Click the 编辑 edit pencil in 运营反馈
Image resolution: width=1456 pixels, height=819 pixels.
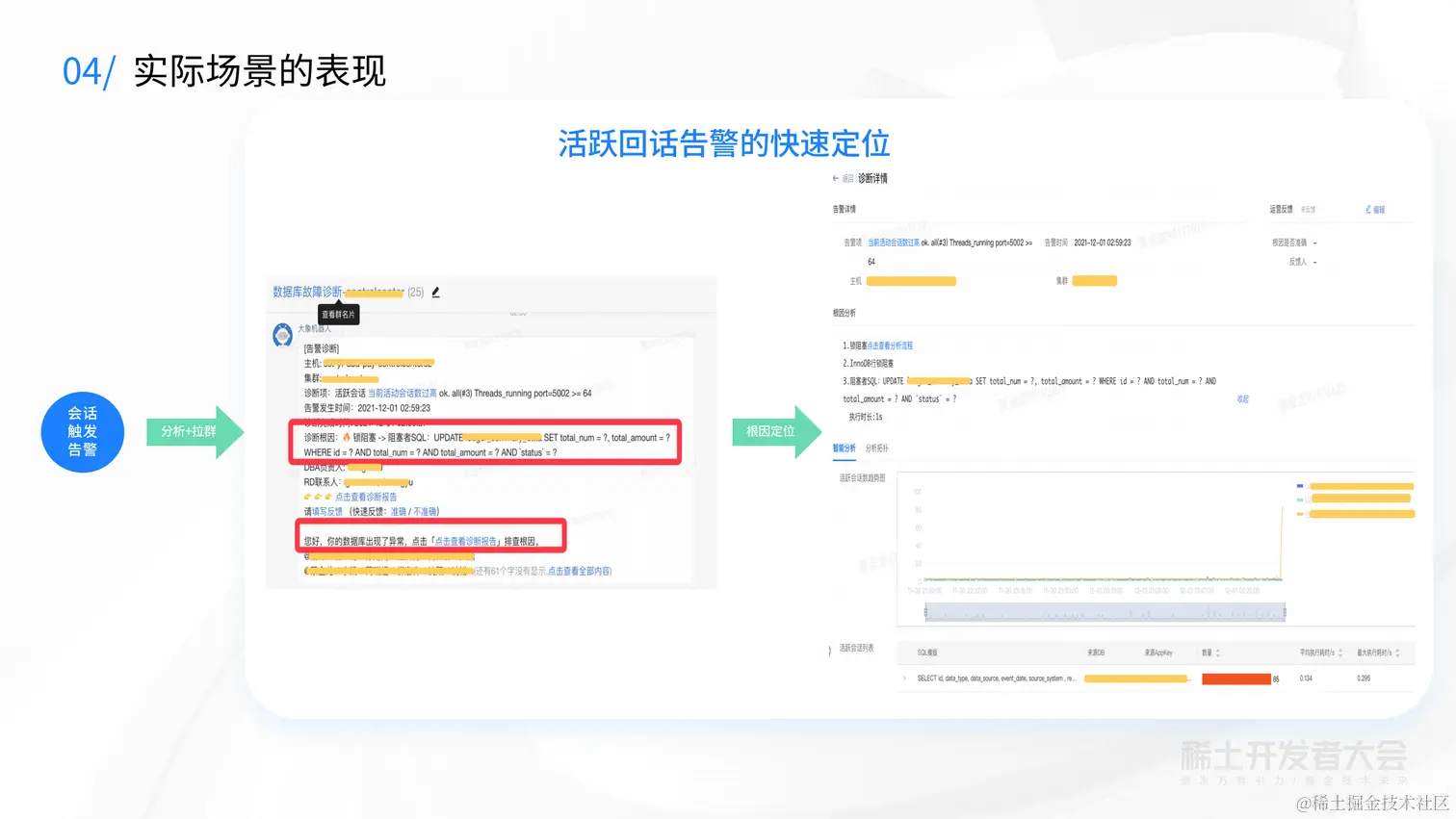coord(1375,209)
